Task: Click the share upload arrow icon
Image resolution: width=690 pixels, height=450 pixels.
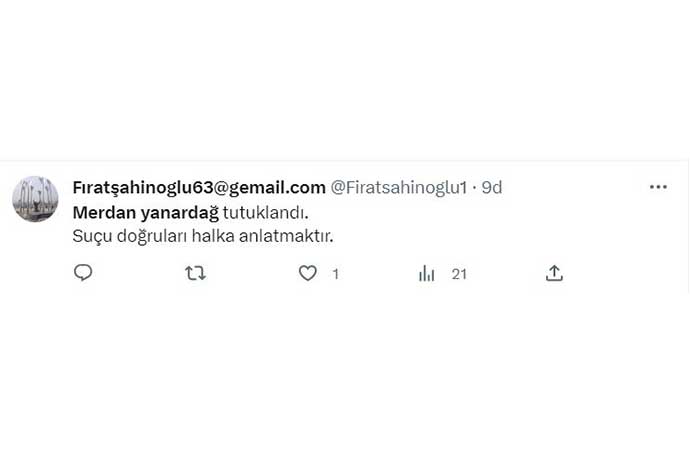Action: coord(554,273)
